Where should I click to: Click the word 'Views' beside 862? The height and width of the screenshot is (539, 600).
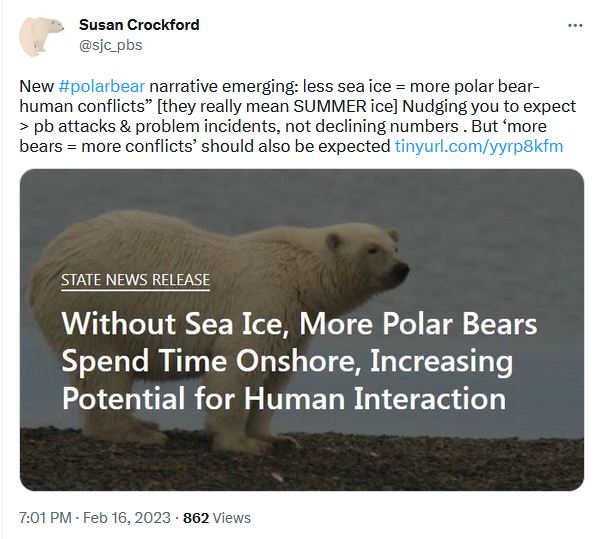(x=232, y=518)
